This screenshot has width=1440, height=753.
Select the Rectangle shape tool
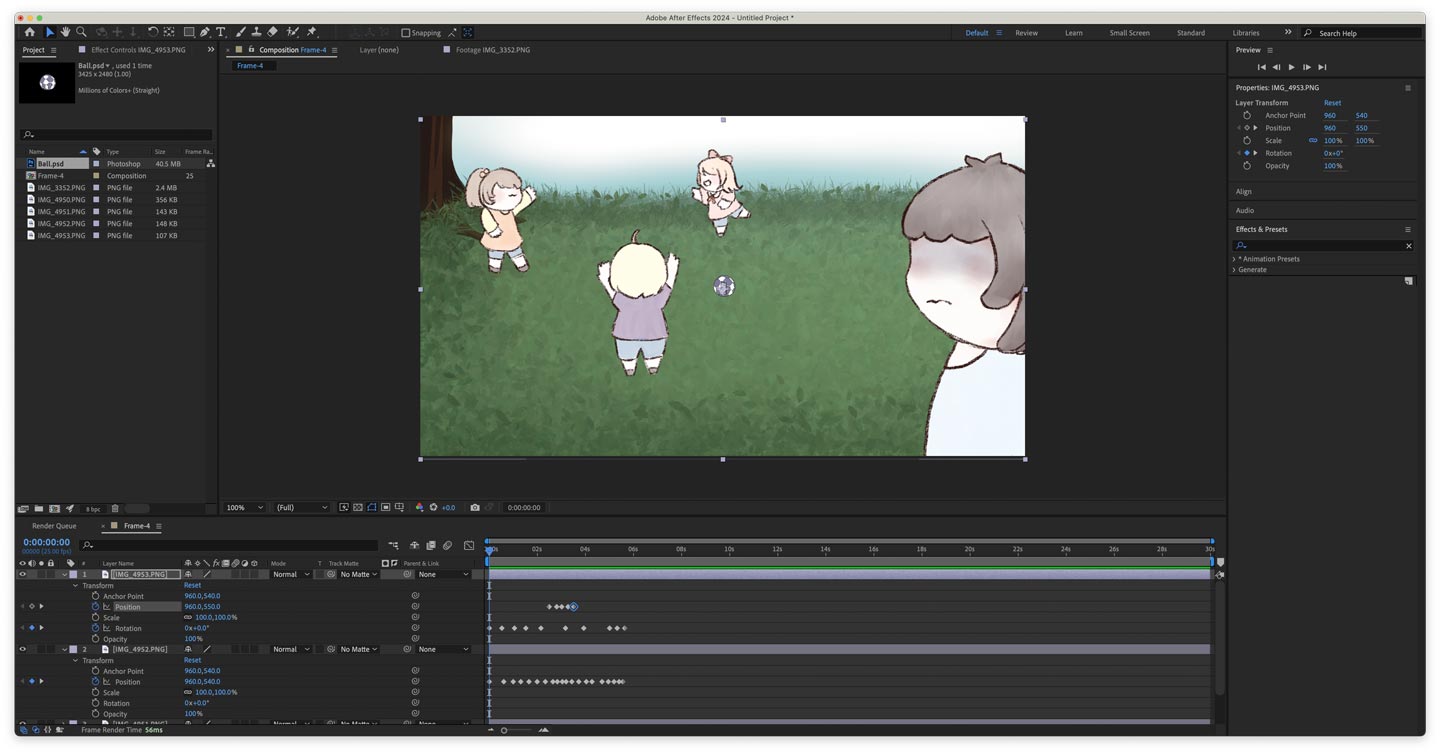tap(188, 32)
